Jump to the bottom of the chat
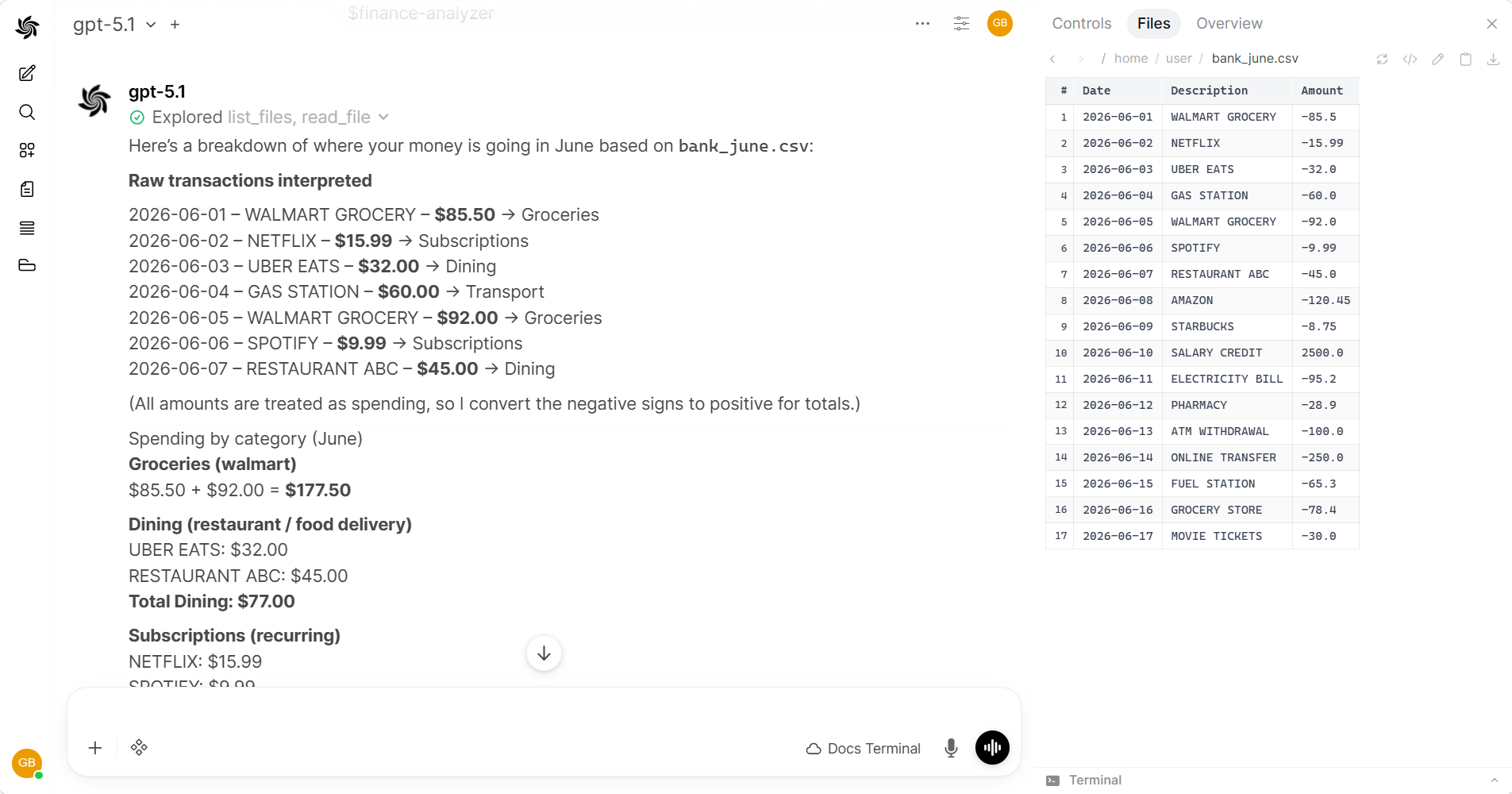 (x=544, y=653)
